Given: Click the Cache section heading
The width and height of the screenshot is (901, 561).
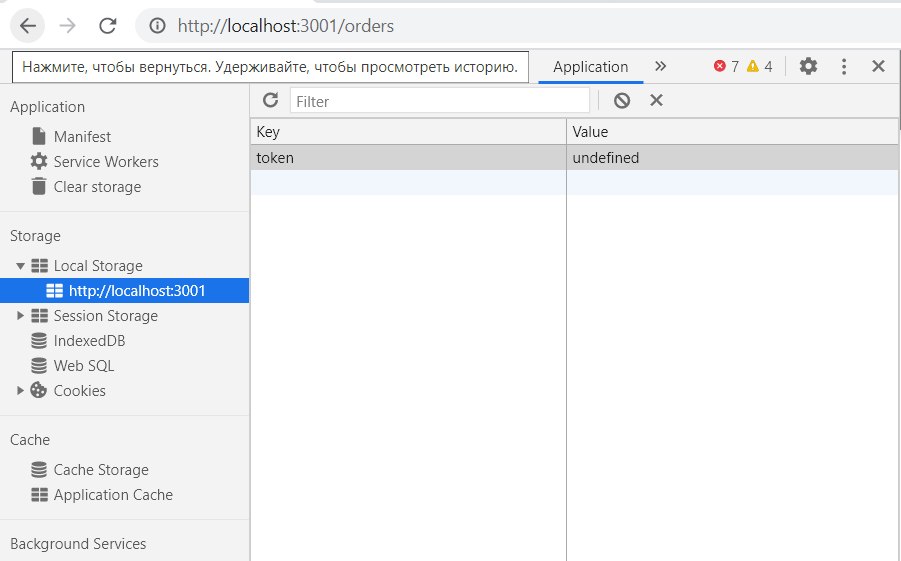Looking at the screenshot, I should pos(30,440).
